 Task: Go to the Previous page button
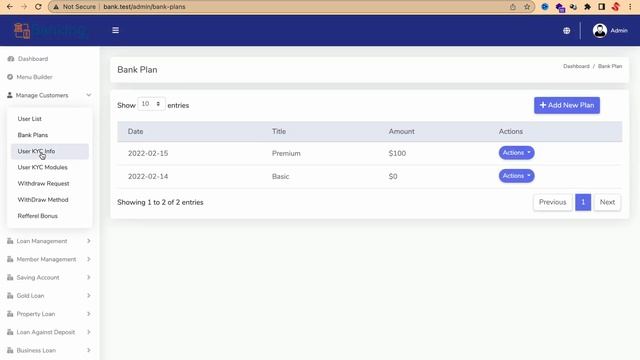[x=553, y=202]
